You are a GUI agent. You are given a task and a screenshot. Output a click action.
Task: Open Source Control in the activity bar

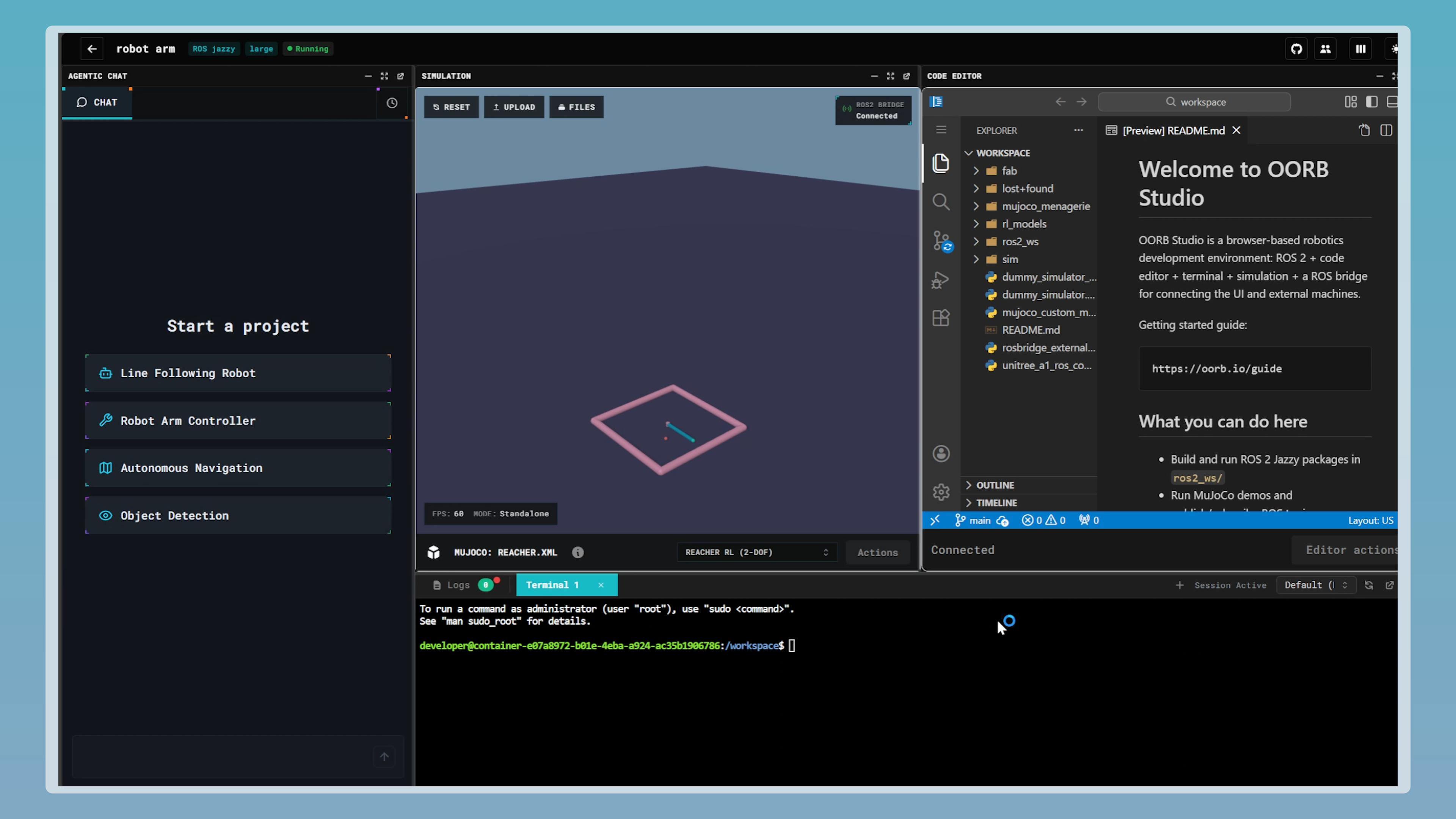[x=941, y=241]
